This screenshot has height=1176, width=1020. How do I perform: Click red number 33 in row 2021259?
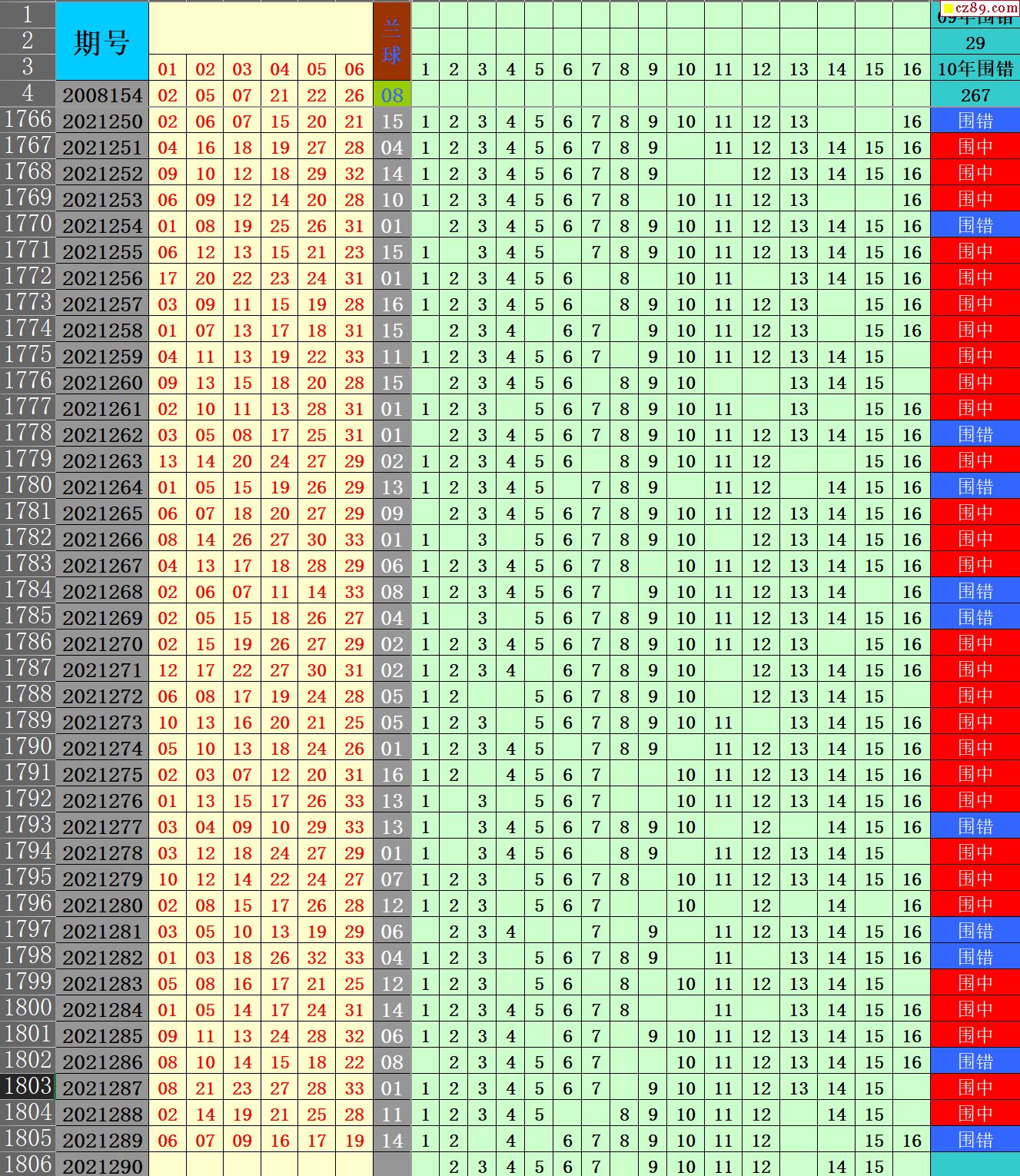(354, 356)
